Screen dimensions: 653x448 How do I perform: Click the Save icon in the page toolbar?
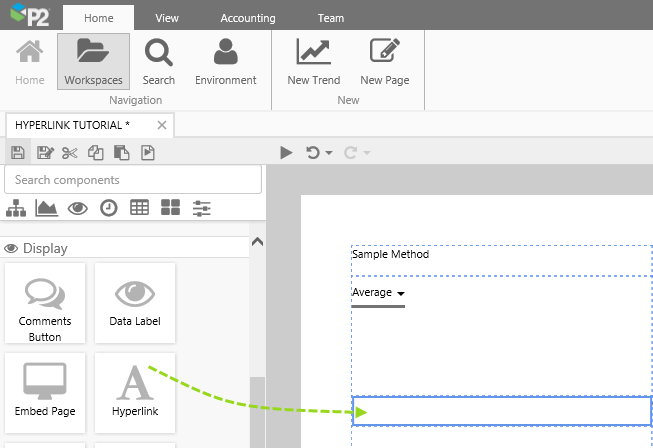(17, 153)
